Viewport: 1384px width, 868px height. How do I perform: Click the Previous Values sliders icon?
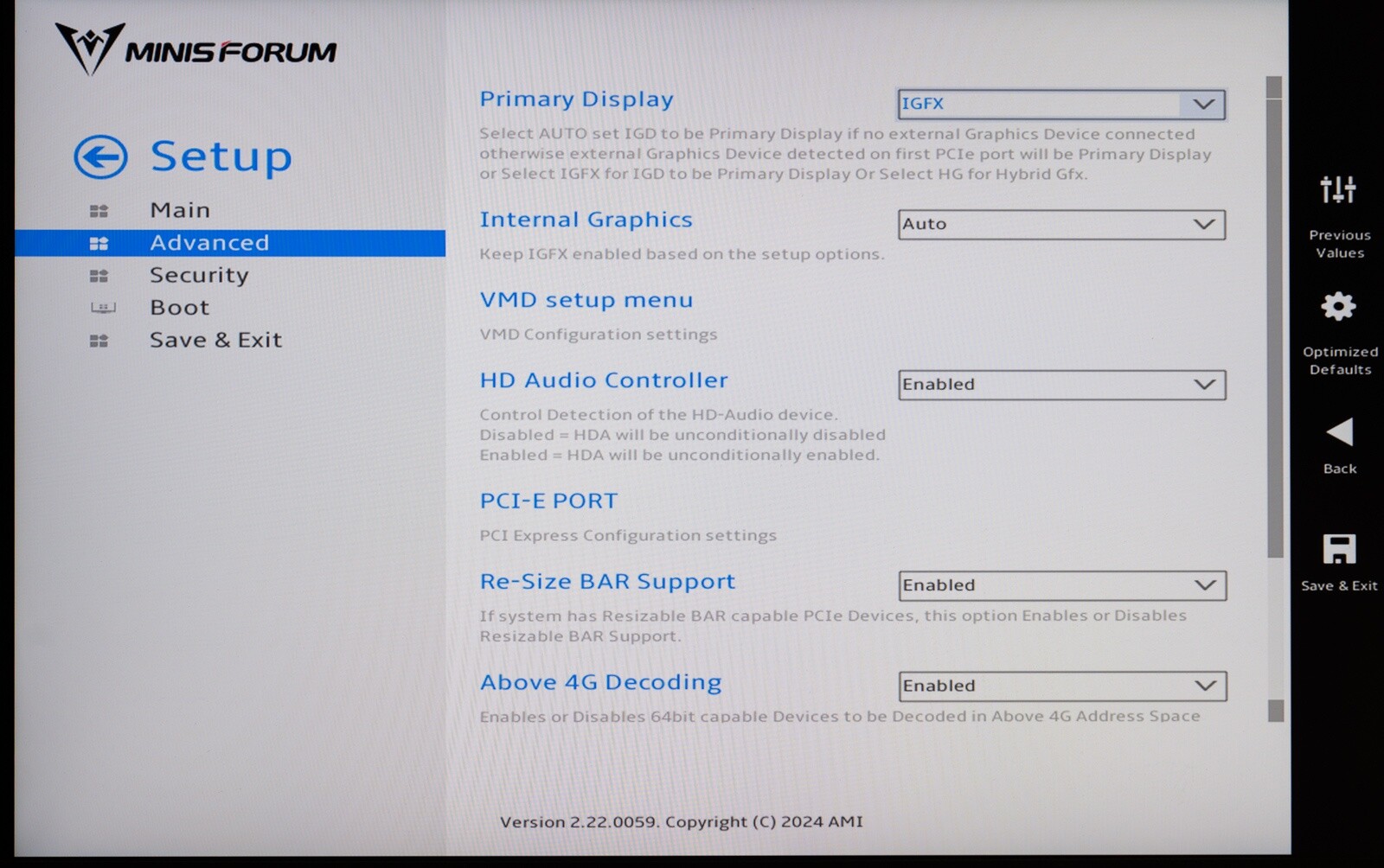[x=1338, y=189]
